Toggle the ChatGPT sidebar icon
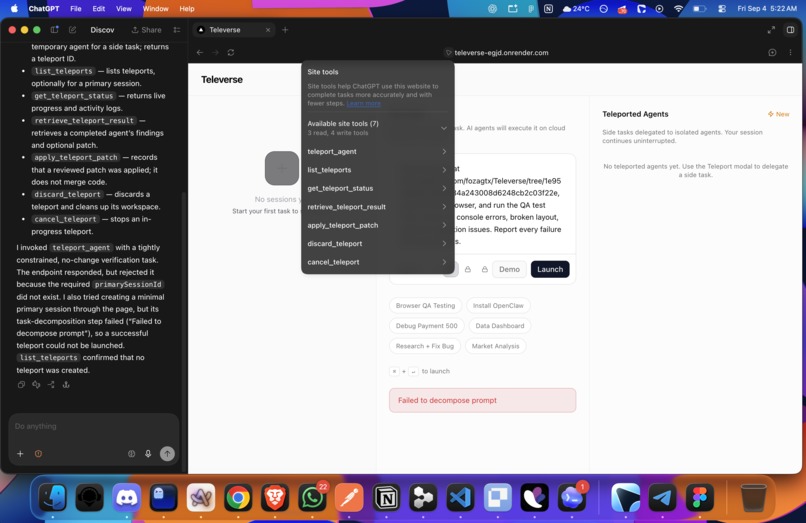The height and width of the screenshot is (523, 806). (x=54, y=30)
